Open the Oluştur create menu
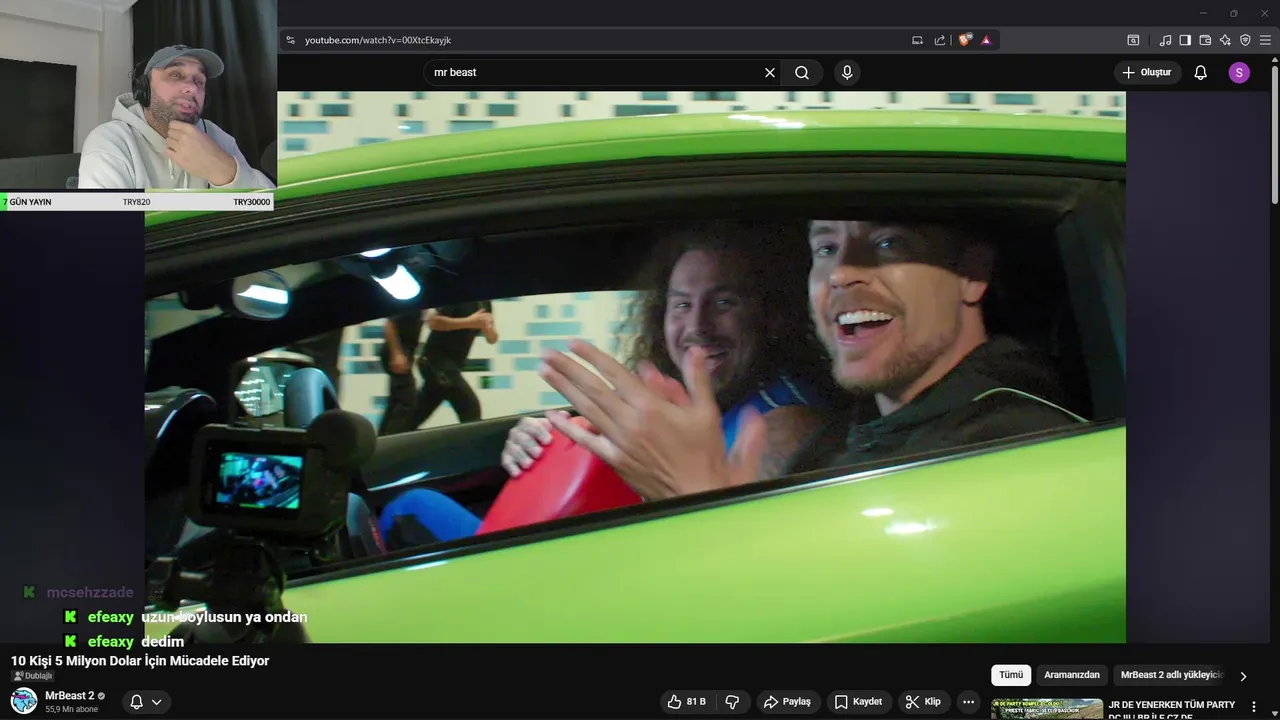This screenshot has width=1280, height=720. coord(1147,72)
